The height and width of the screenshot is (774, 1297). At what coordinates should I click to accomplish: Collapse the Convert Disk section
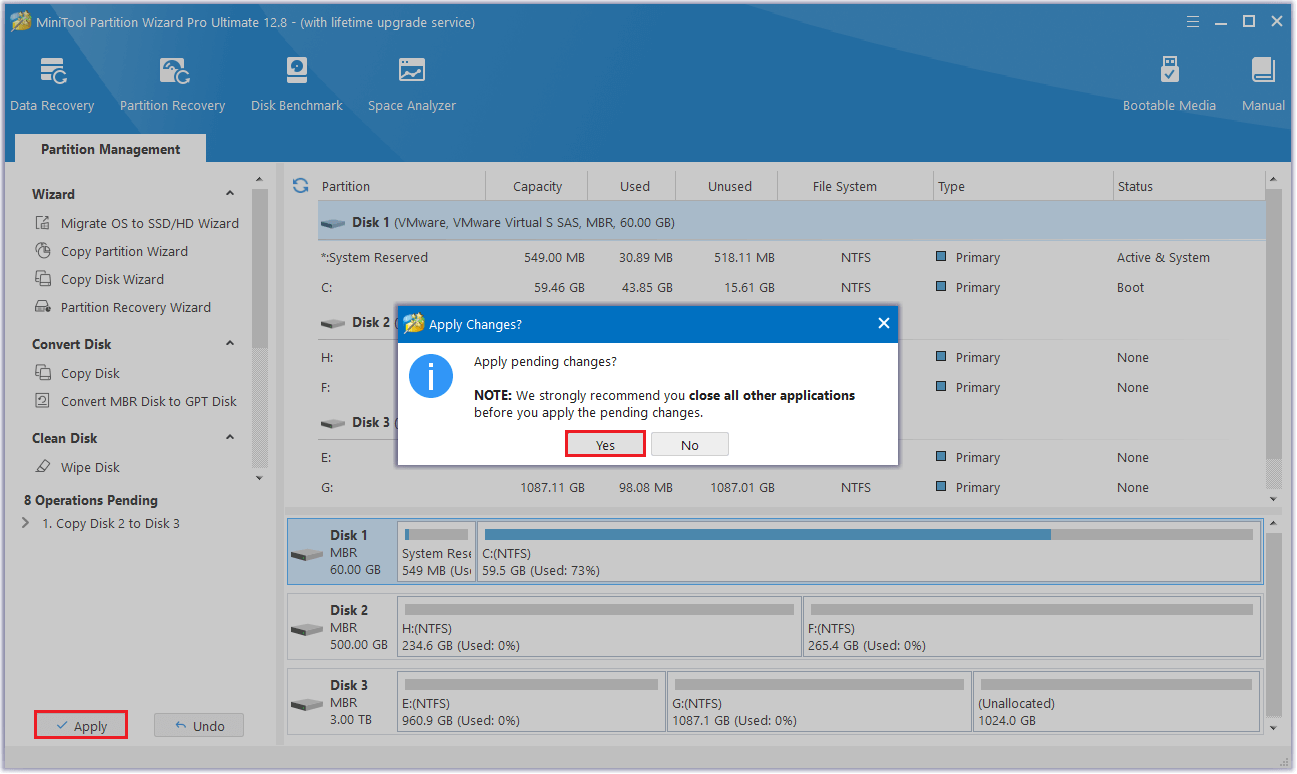click(x=229, y=343)
